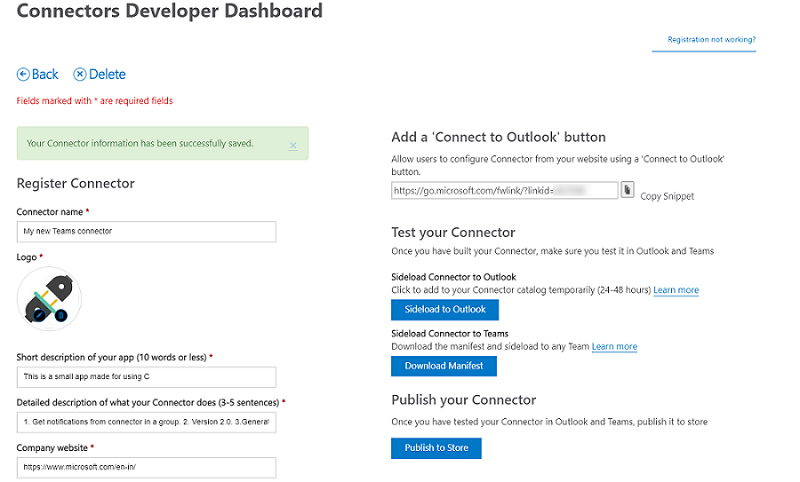This screenshot has height=482, width=800.
Task: Click the connector logo image
Action: (x=49, y=298)
